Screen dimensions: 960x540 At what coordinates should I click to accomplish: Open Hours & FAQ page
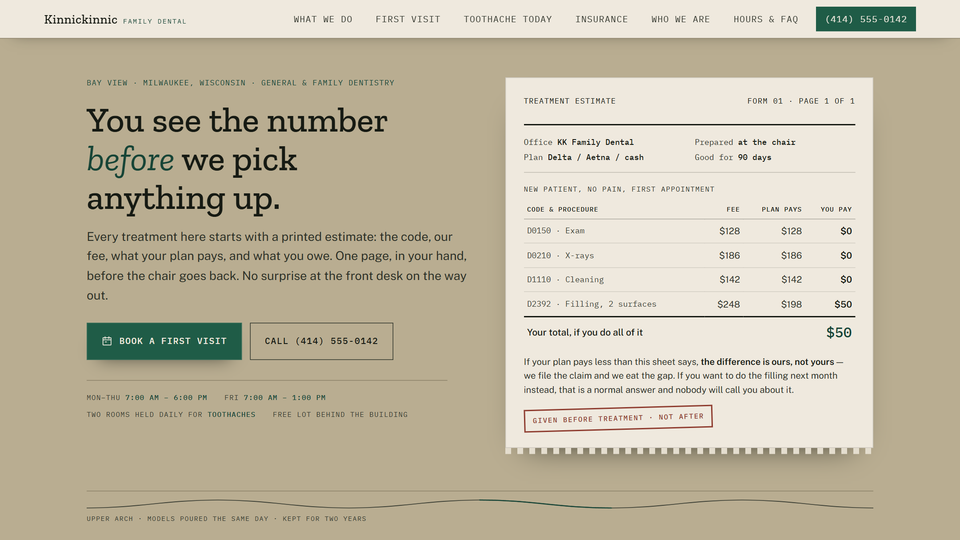click(x=765, y=20)
